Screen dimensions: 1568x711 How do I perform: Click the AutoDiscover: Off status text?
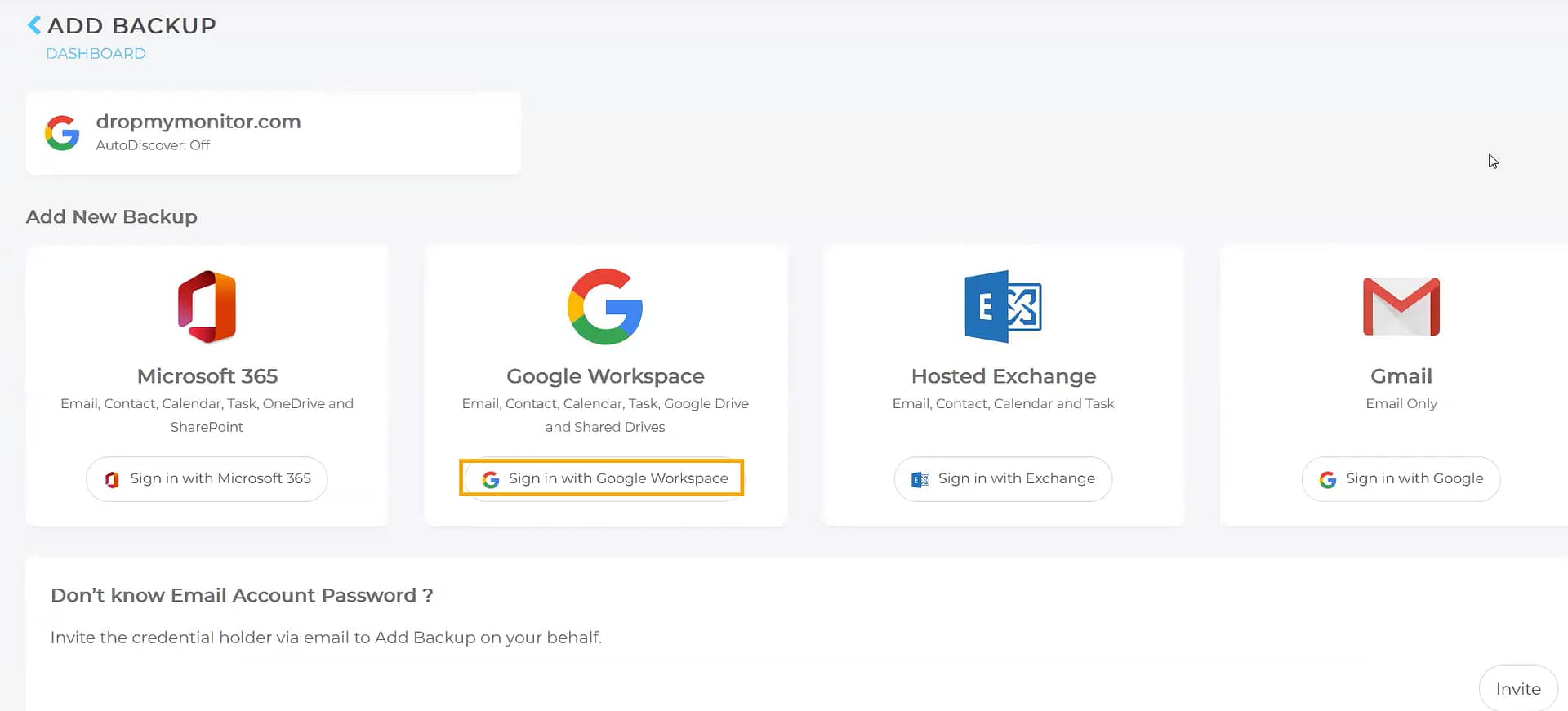153,145
